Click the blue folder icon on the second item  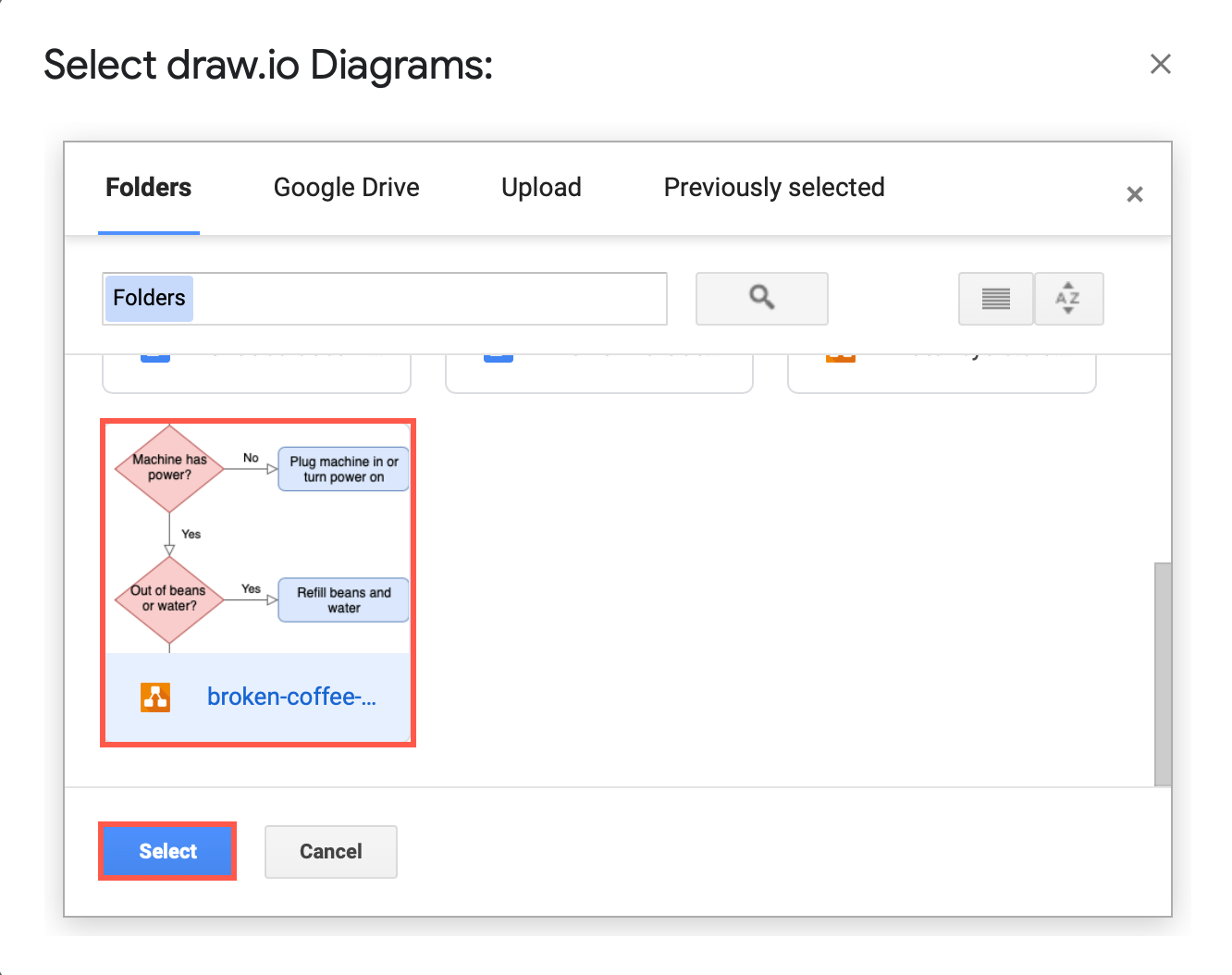[x=498, y=352]
